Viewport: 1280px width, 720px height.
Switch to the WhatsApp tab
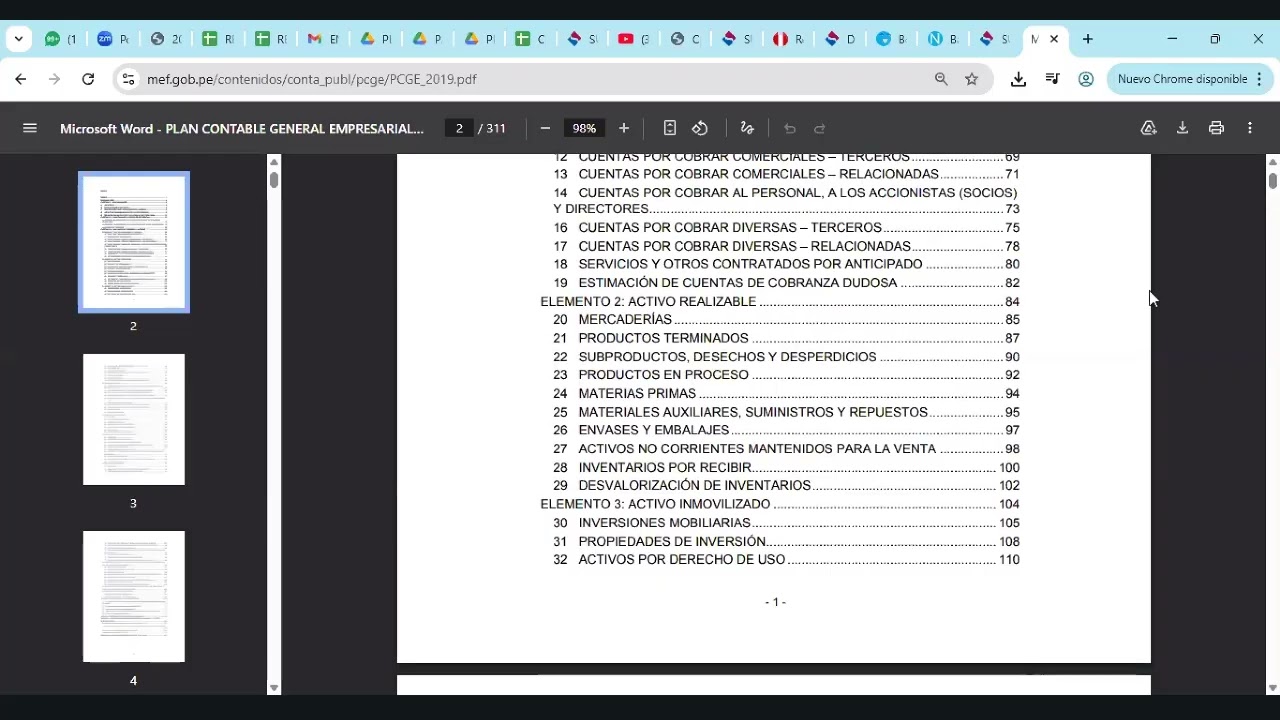[x=61, y=39]
